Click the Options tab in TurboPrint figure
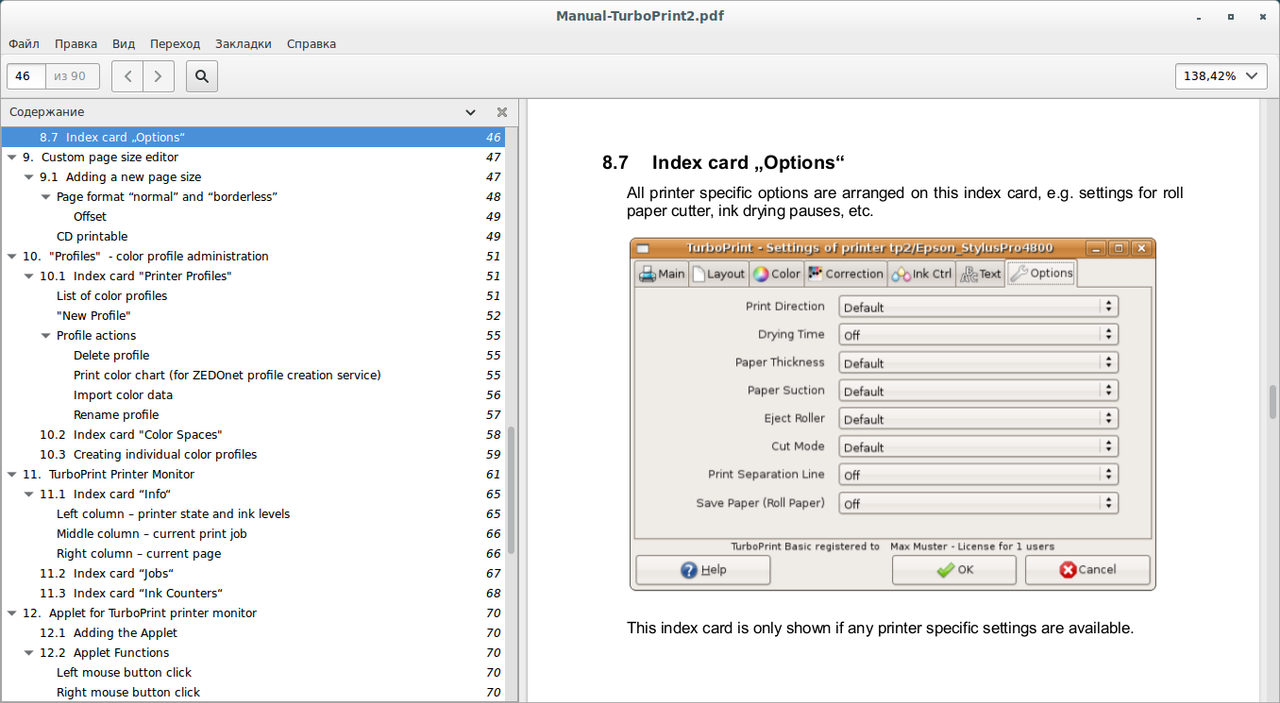 tap(1041, 273)
